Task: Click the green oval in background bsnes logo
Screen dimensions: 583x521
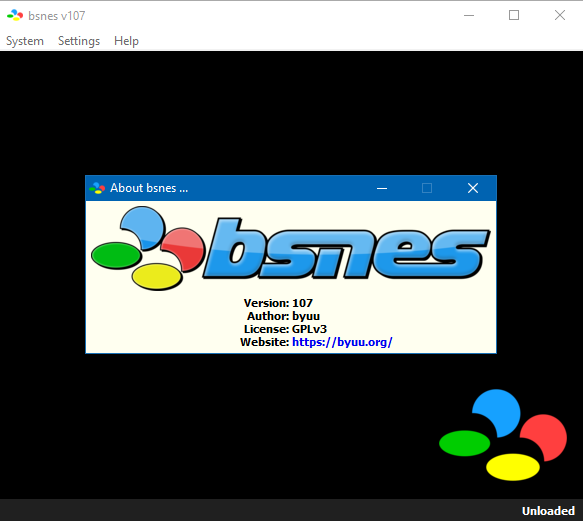Action: tap(464, 443)
